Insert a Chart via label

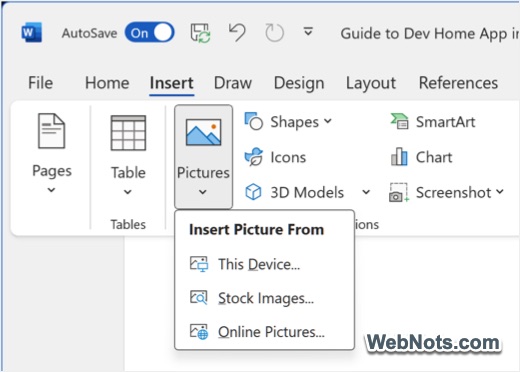point(434,157)
